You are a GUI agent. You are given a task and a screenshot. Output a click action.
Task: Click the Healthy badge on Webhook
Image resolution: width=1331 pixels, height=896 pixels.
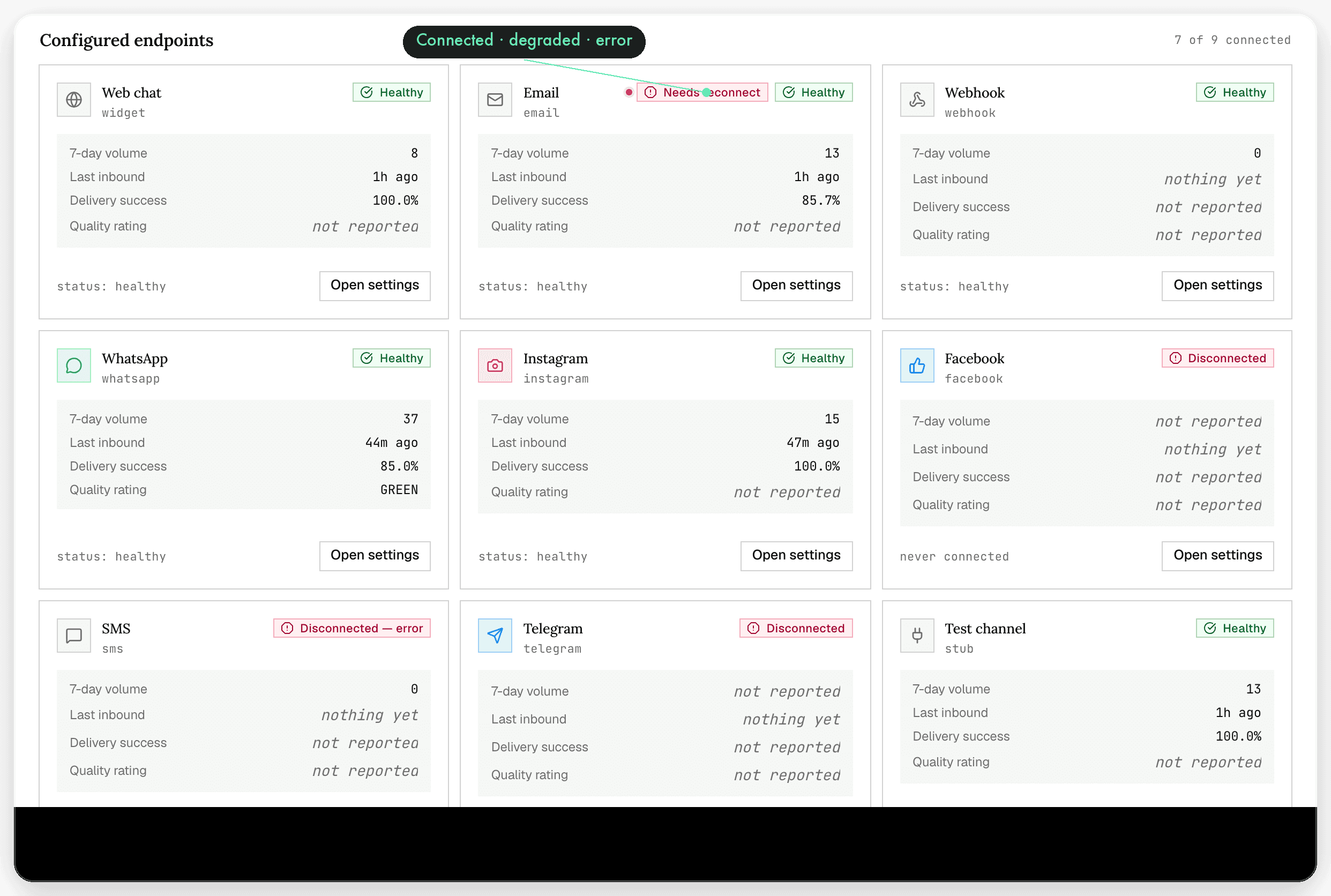1235,93
